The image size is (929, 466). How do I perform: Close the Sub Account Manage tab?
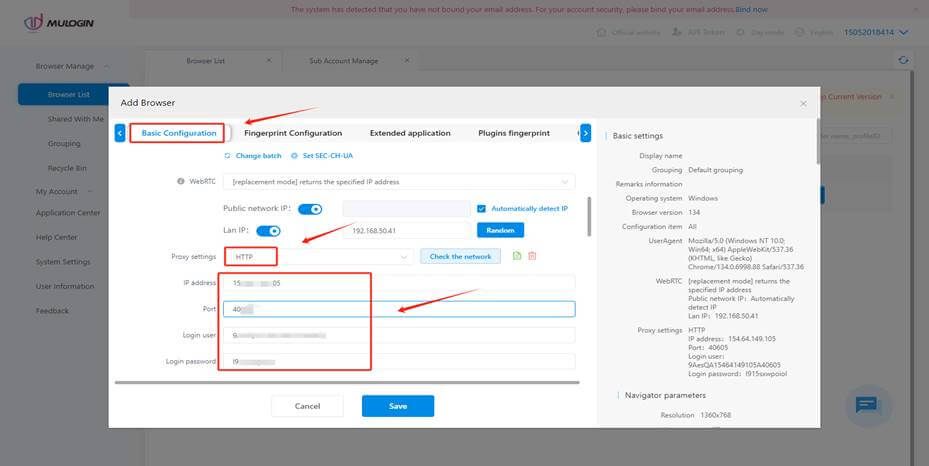coord(406,60)
